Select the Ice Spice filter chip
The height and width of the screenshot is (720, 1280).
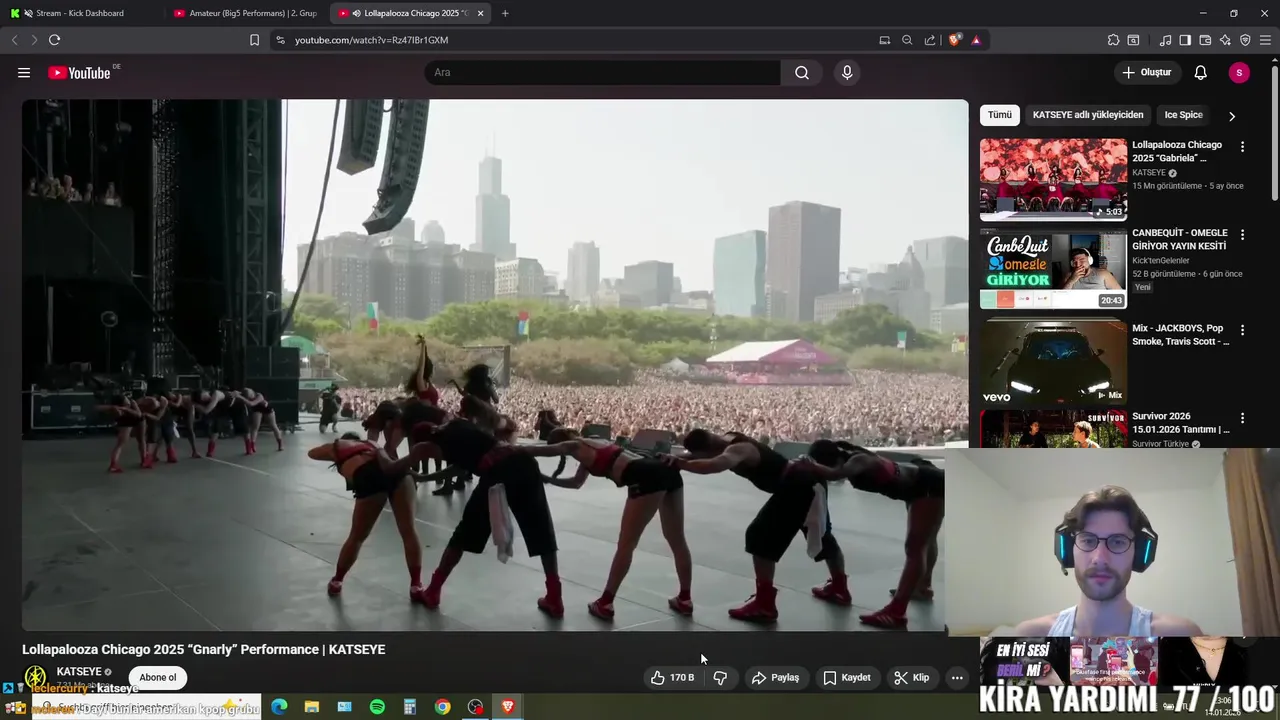coord(1183,115)
